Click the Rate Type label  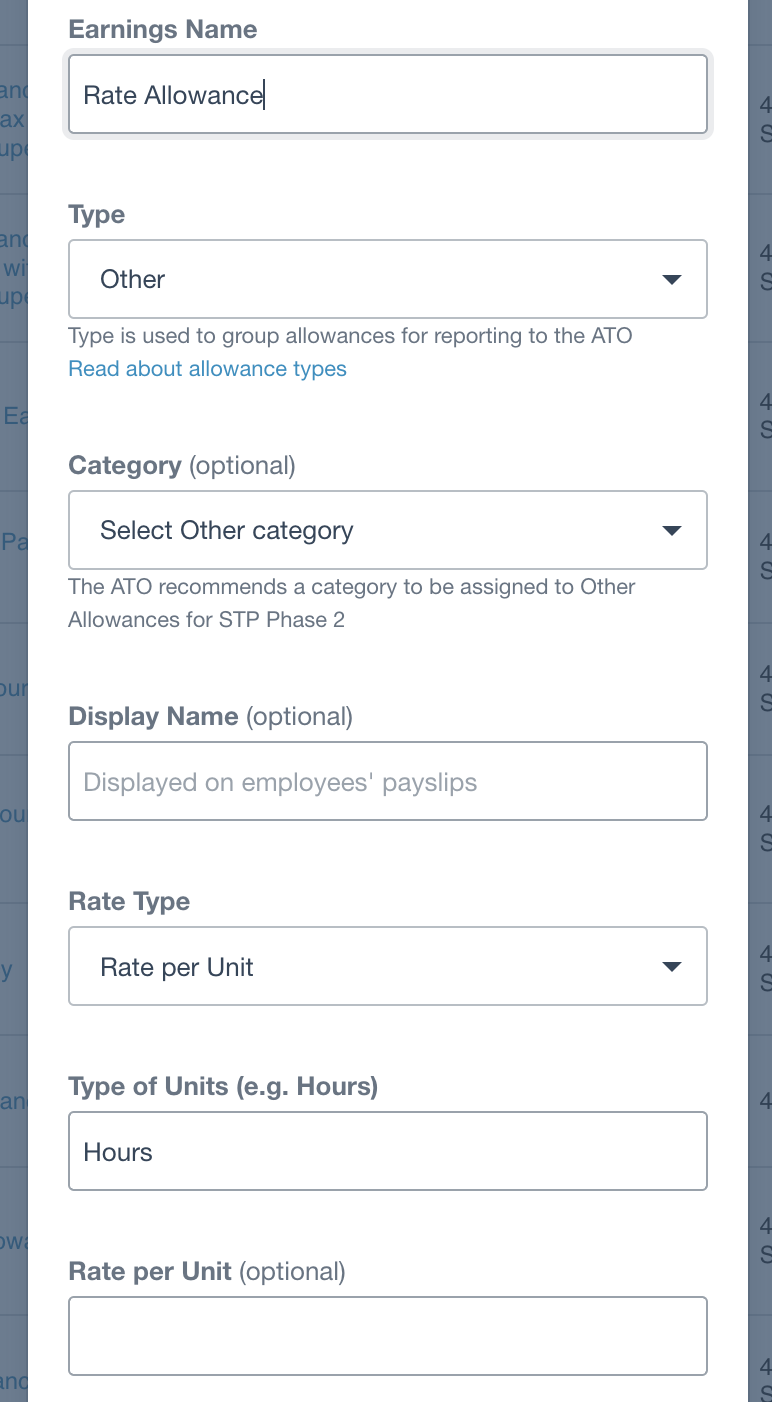coord(128,902)
